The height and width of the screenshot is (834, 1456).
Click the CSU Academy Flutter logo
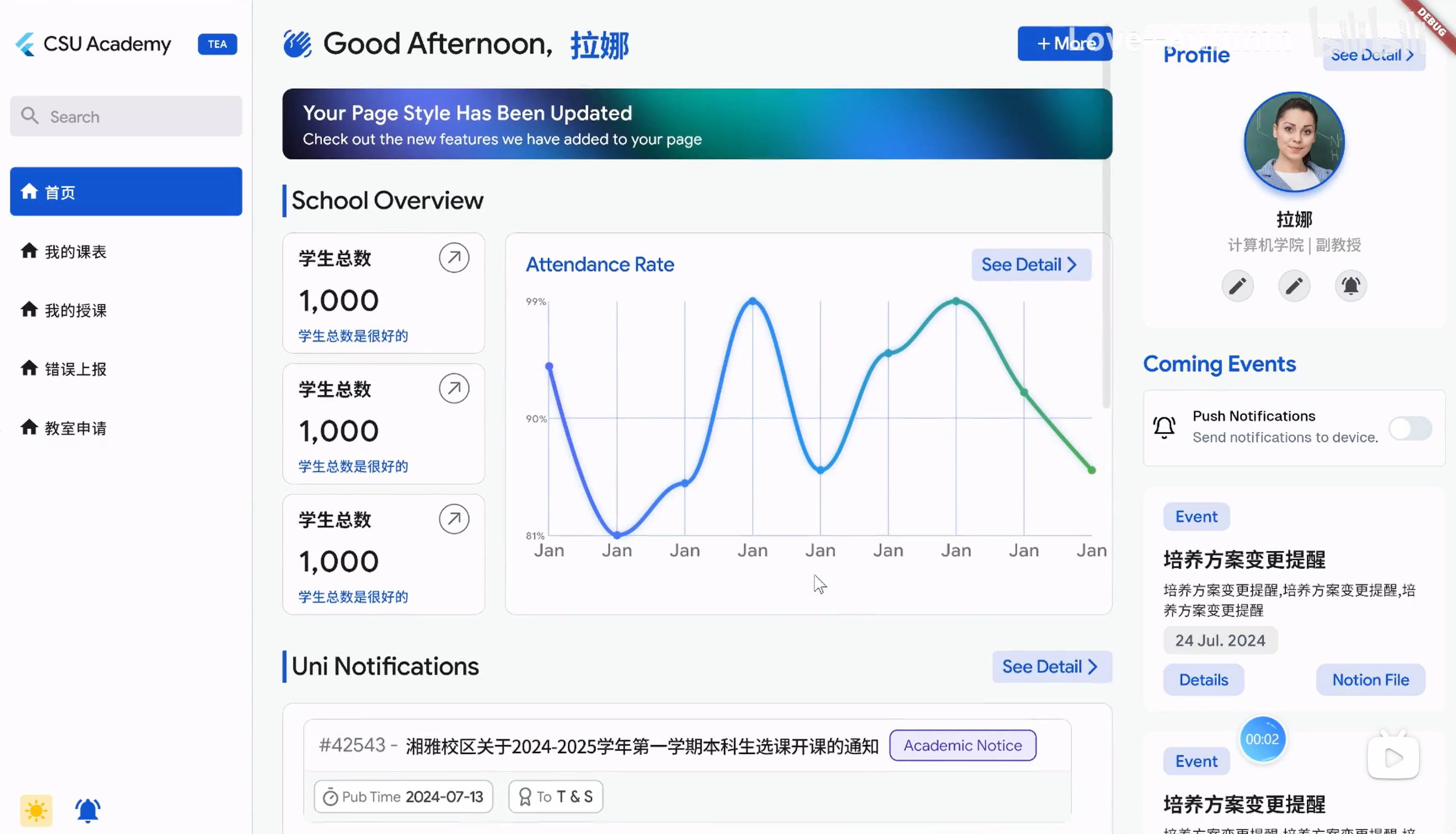coord(25,44)
